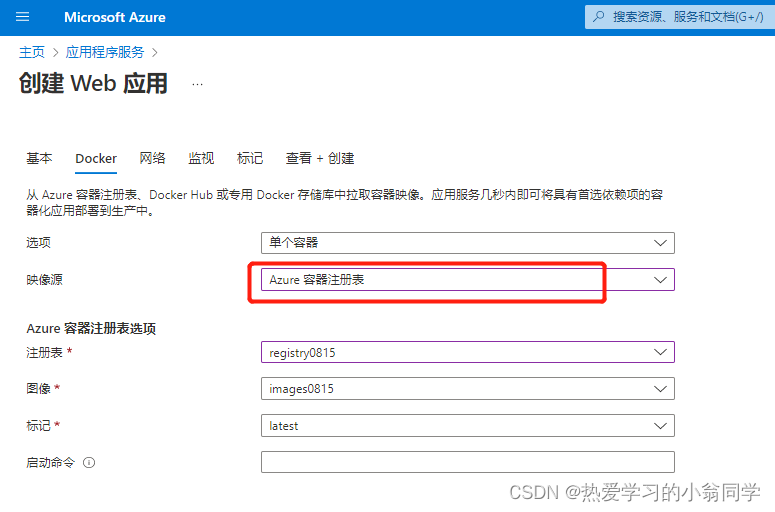Viewport: 775px width, 512px height.
Task: Expand the 选项 dropdown showing 单个容器
Action: [x=468, y=243]
